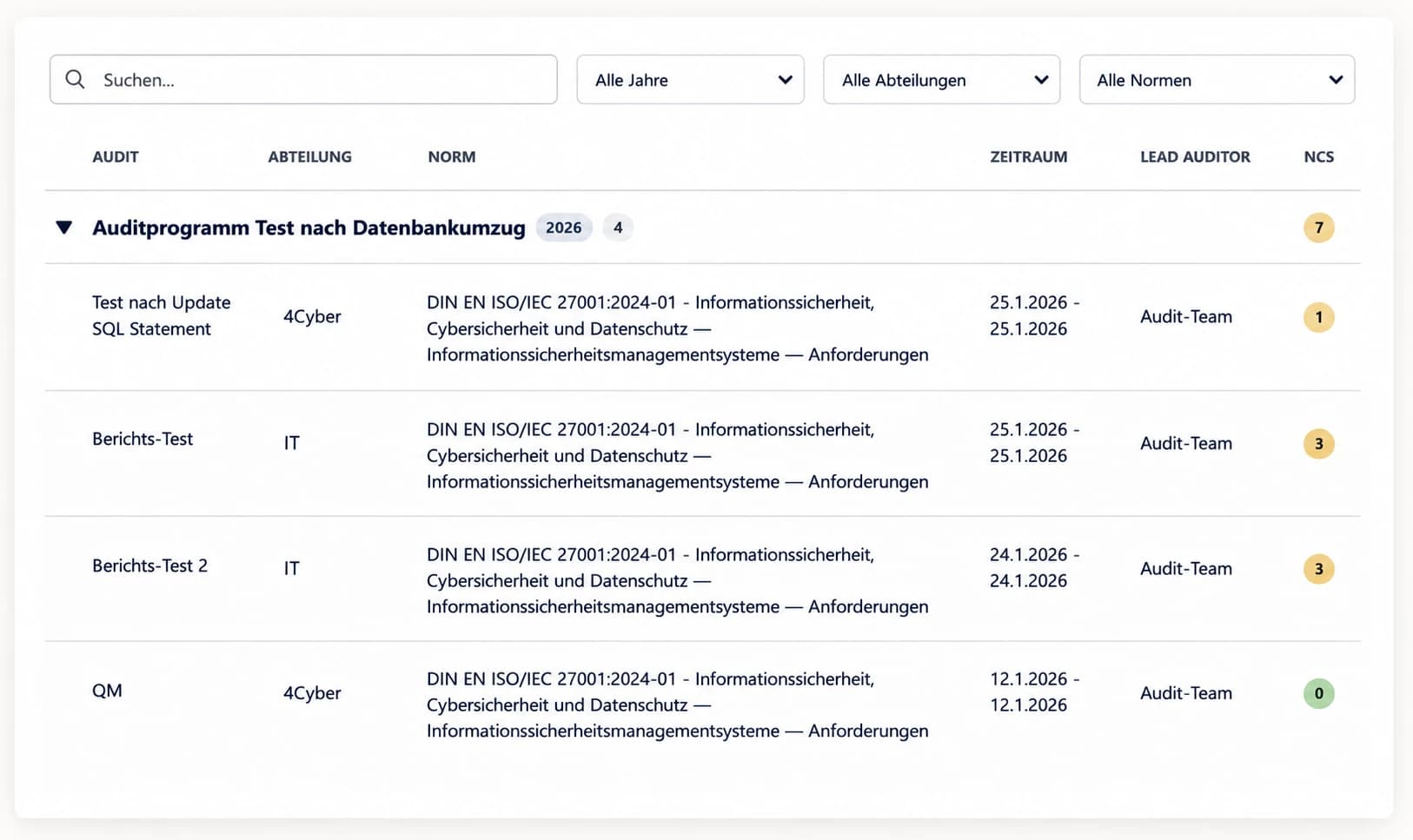Sort by the ABTEILUNG column header
The height and width of the screenshot is (840, 1413).
(x=309, y=157)
